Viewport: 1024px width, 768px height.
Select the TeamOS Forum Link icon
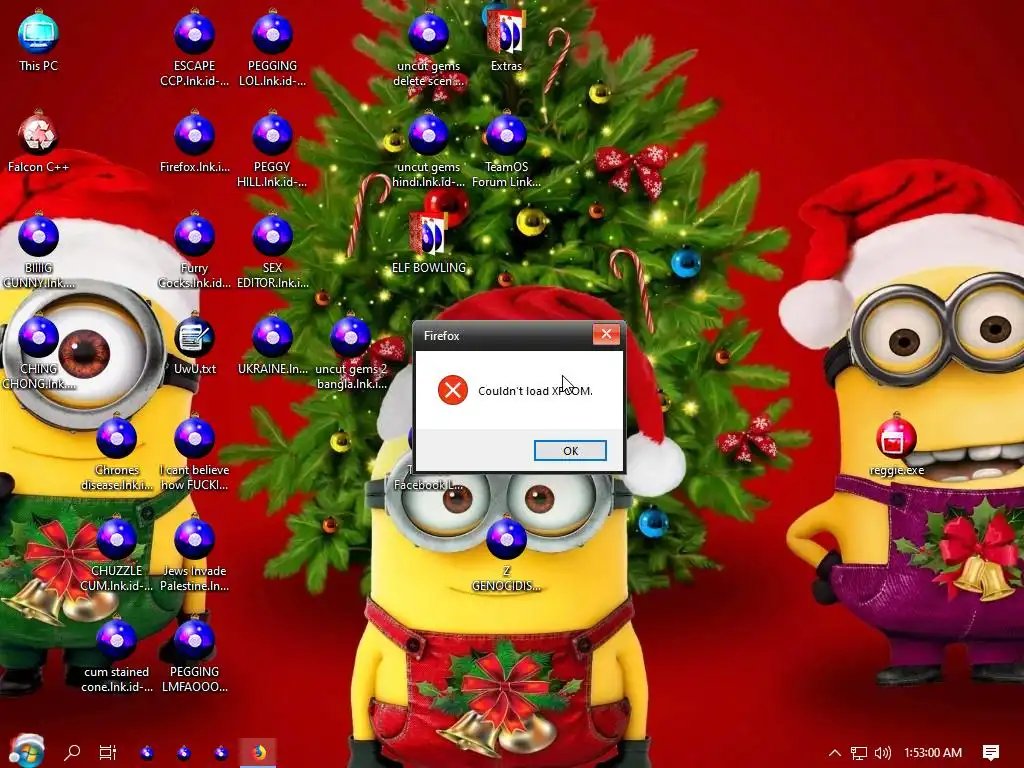tap(506, 150)
